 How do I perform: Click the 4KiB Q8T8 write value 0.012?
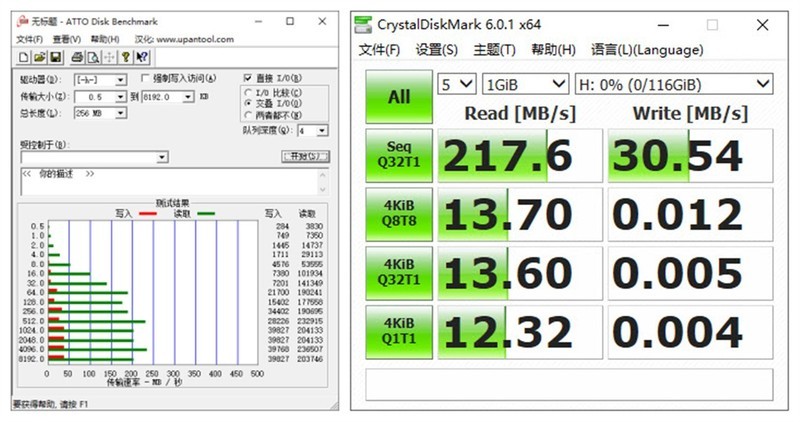tap(690, 214)
